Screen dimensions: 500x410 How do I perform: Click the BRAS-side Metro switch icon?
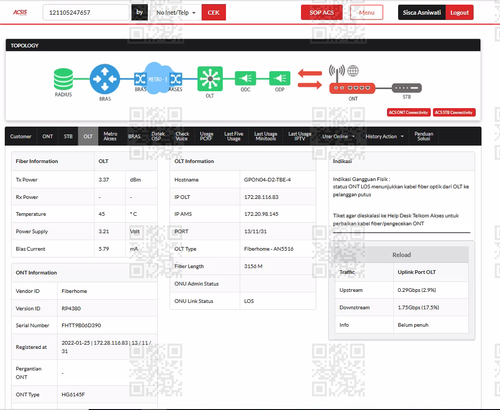pos(140,79)
